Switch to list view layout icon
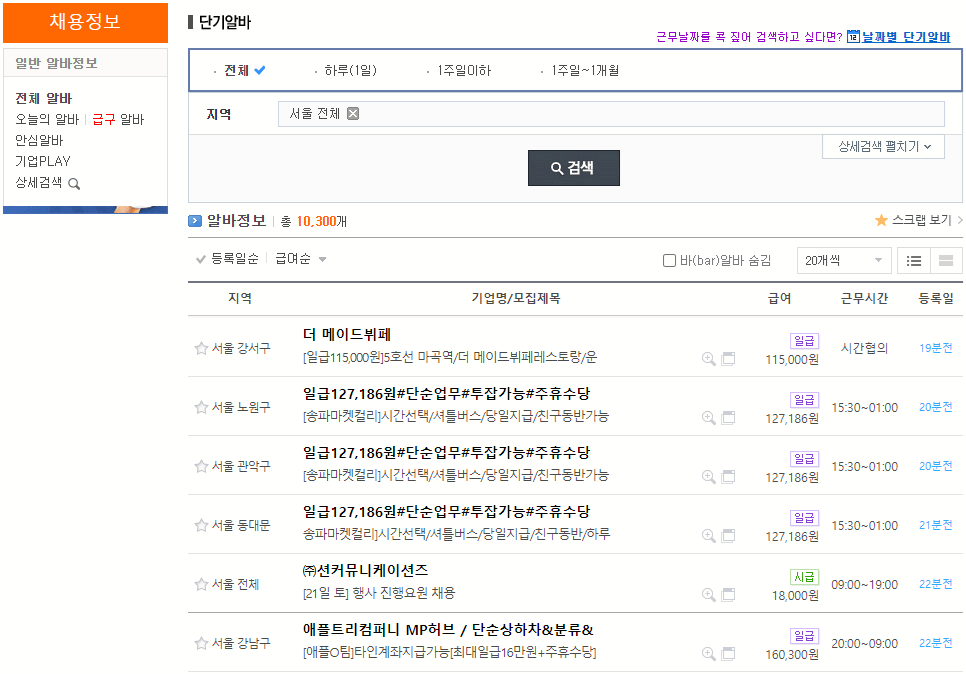Viewport: 966px width, 674px height. (915, 260)
